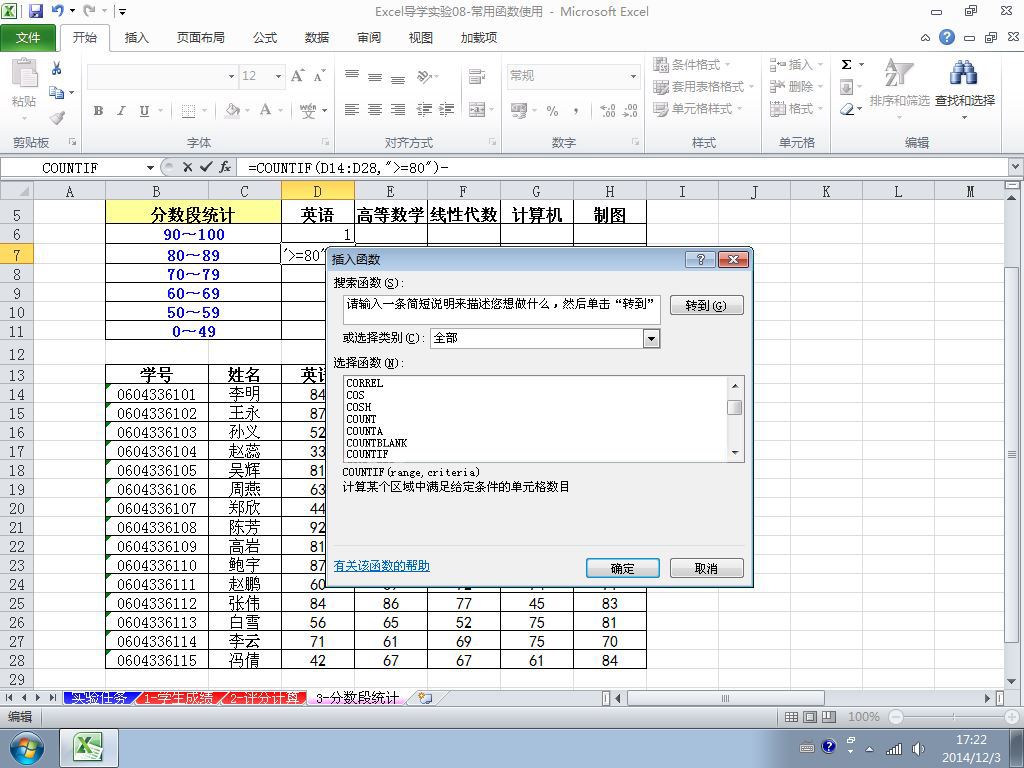Click the search function description input box
This screenshot has width=1024, height=768.
(502, 310)
